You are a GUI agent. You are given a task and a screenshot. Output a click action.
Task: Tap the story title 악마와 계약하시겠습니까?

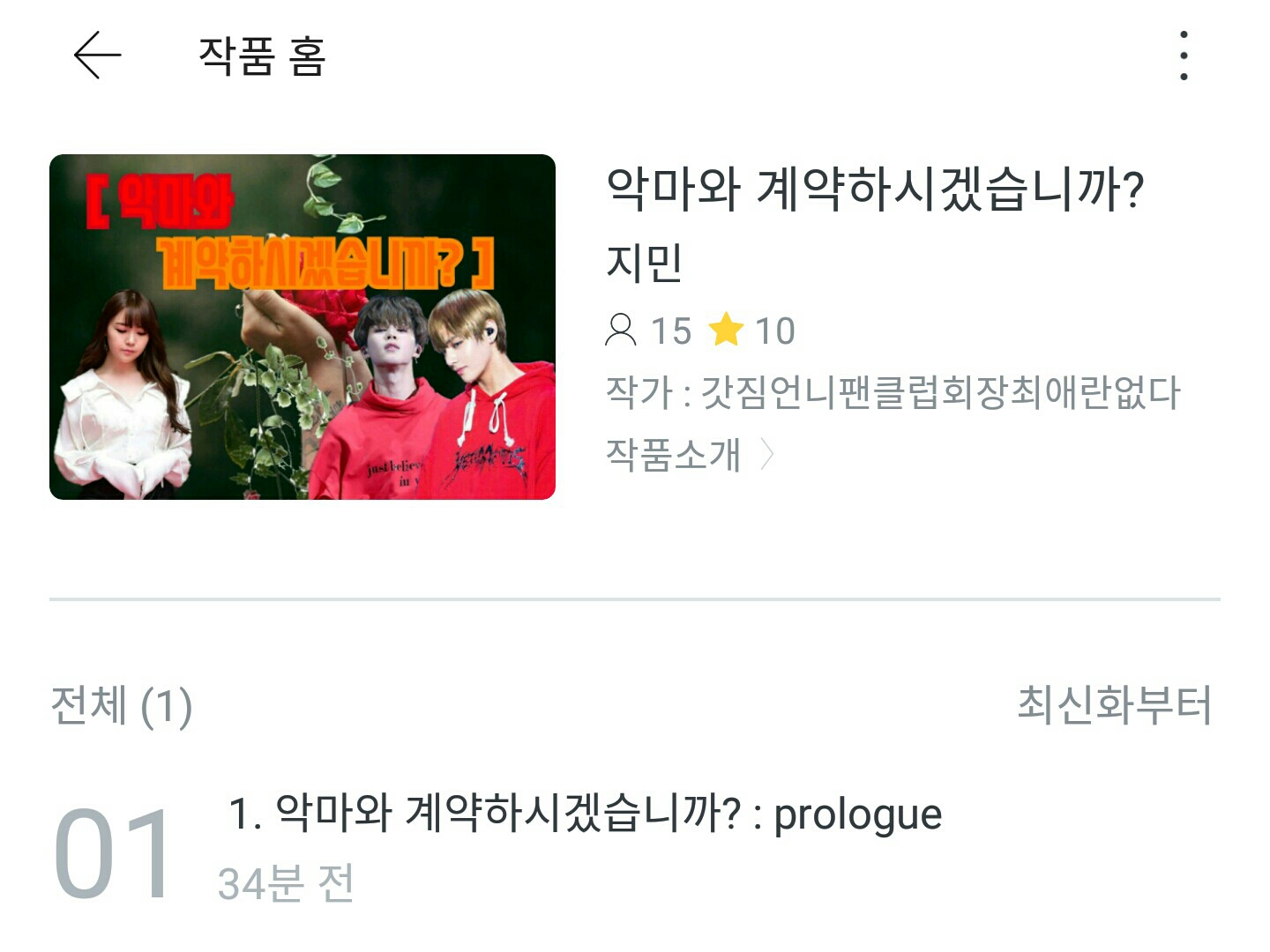pyautogui.click(x=875, y=189)
